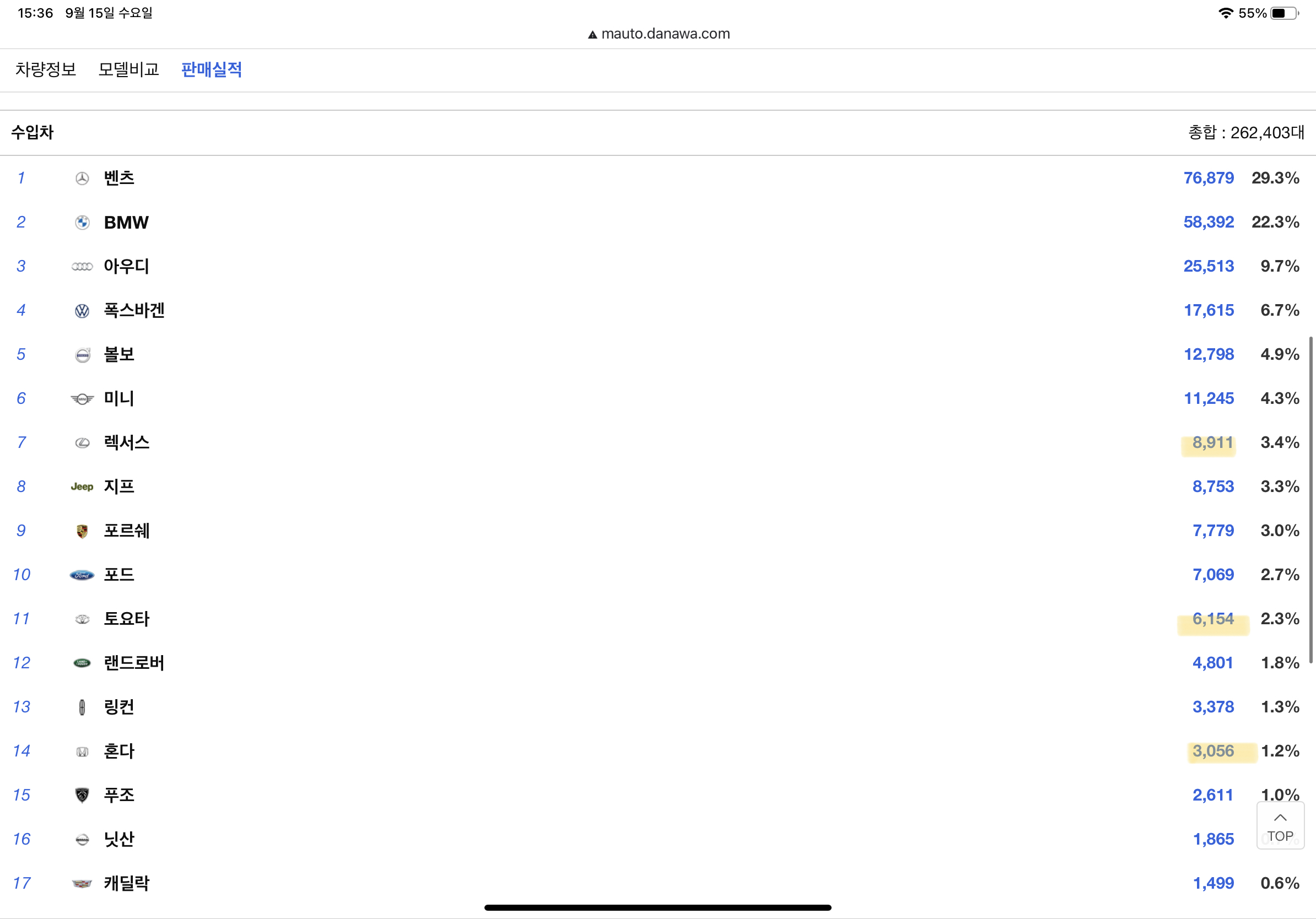Click highlighted sales figure 8,911

click(1213, 443)
